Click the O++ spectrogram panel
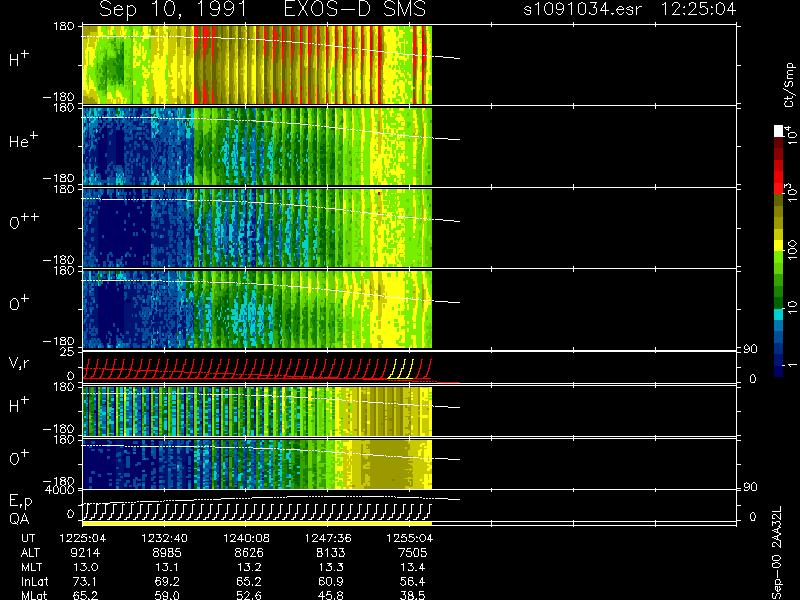The image size is (800, 600). click(x=257, y=228)
